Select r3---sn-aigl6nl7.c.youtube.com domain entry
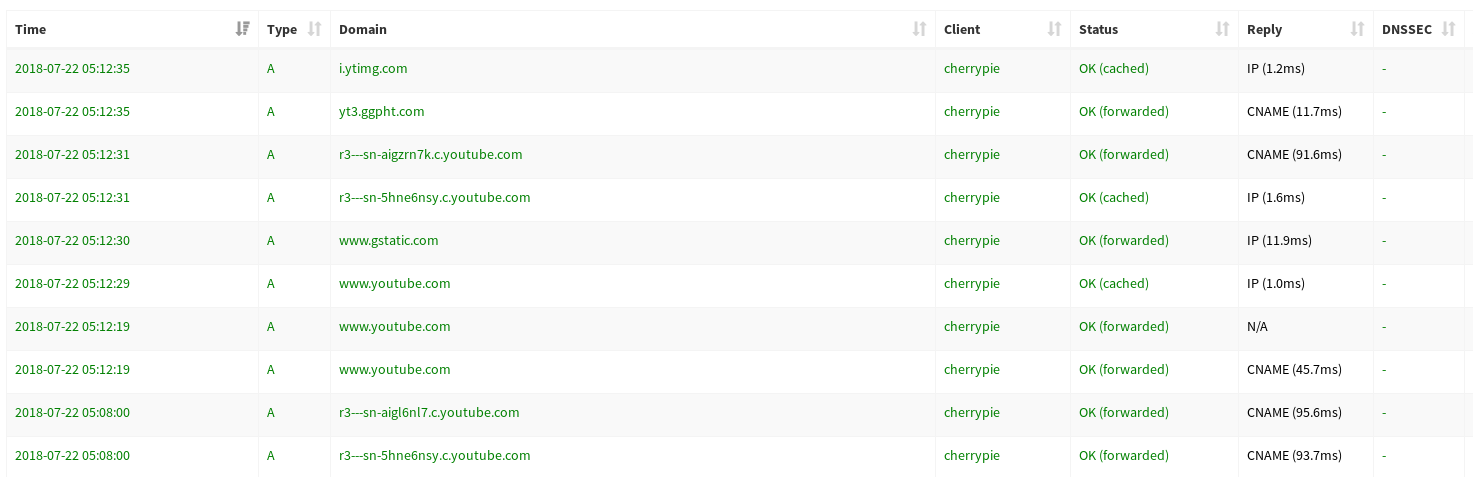Image resolution: width=1473 pixels, height=477 pixels. (429, 413)
